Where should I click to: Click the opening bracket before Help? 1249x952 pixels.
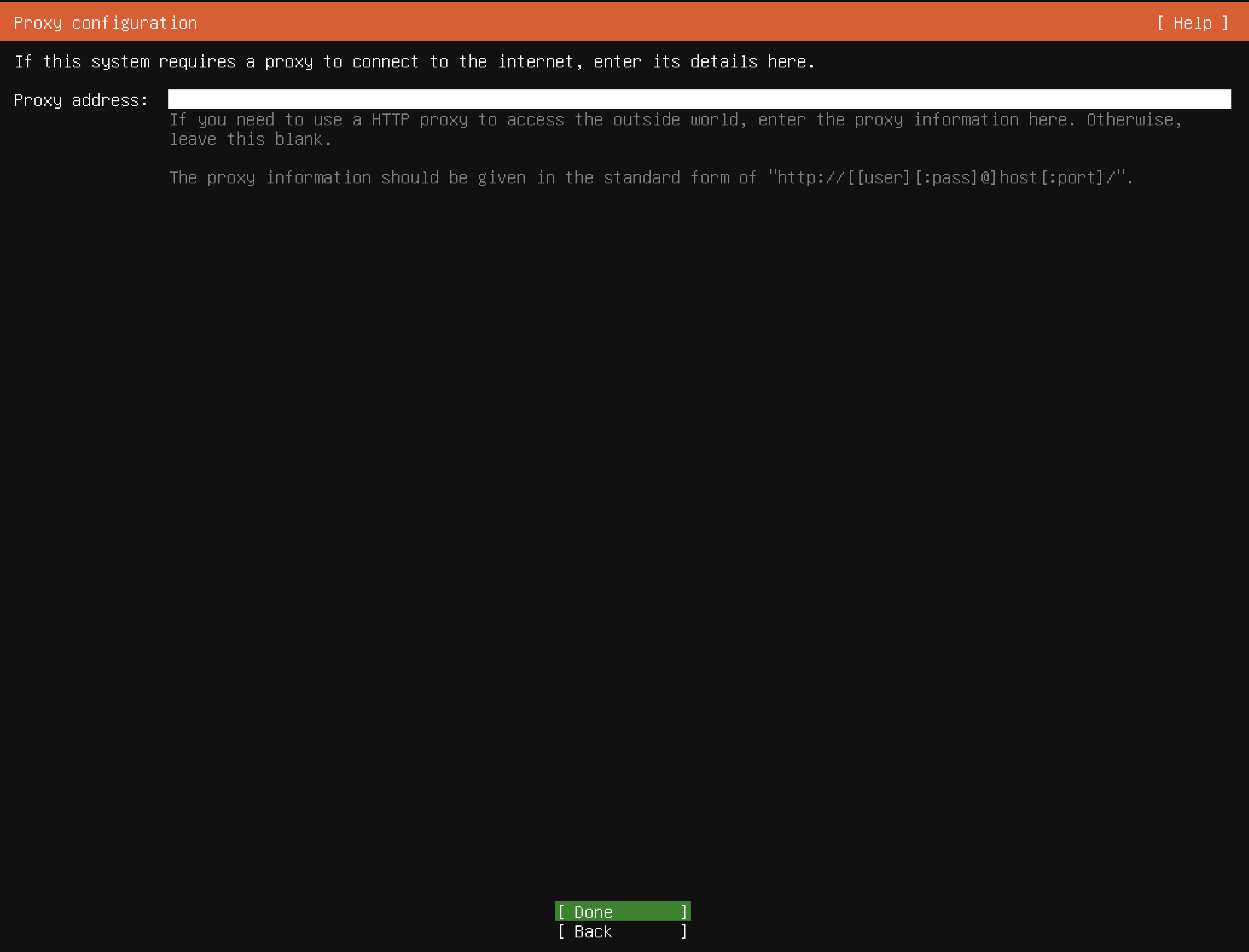point(1161,23)
